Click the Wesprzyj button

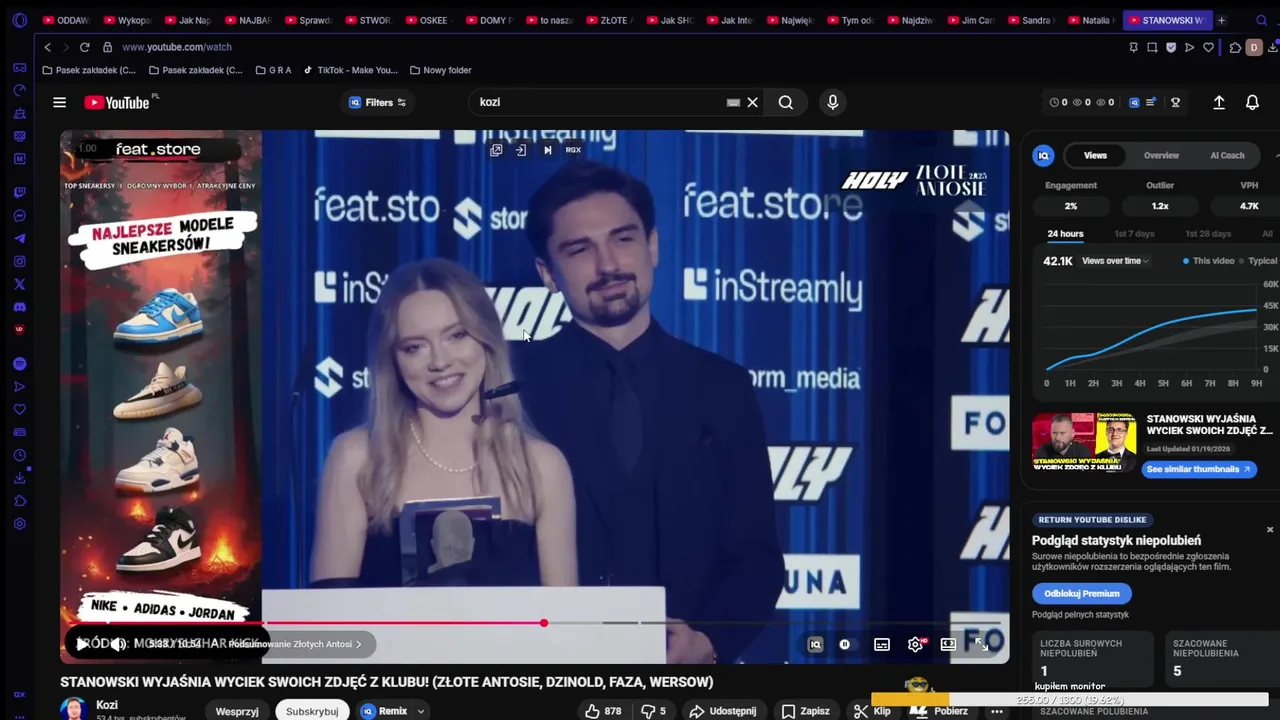tap(237, 711)
